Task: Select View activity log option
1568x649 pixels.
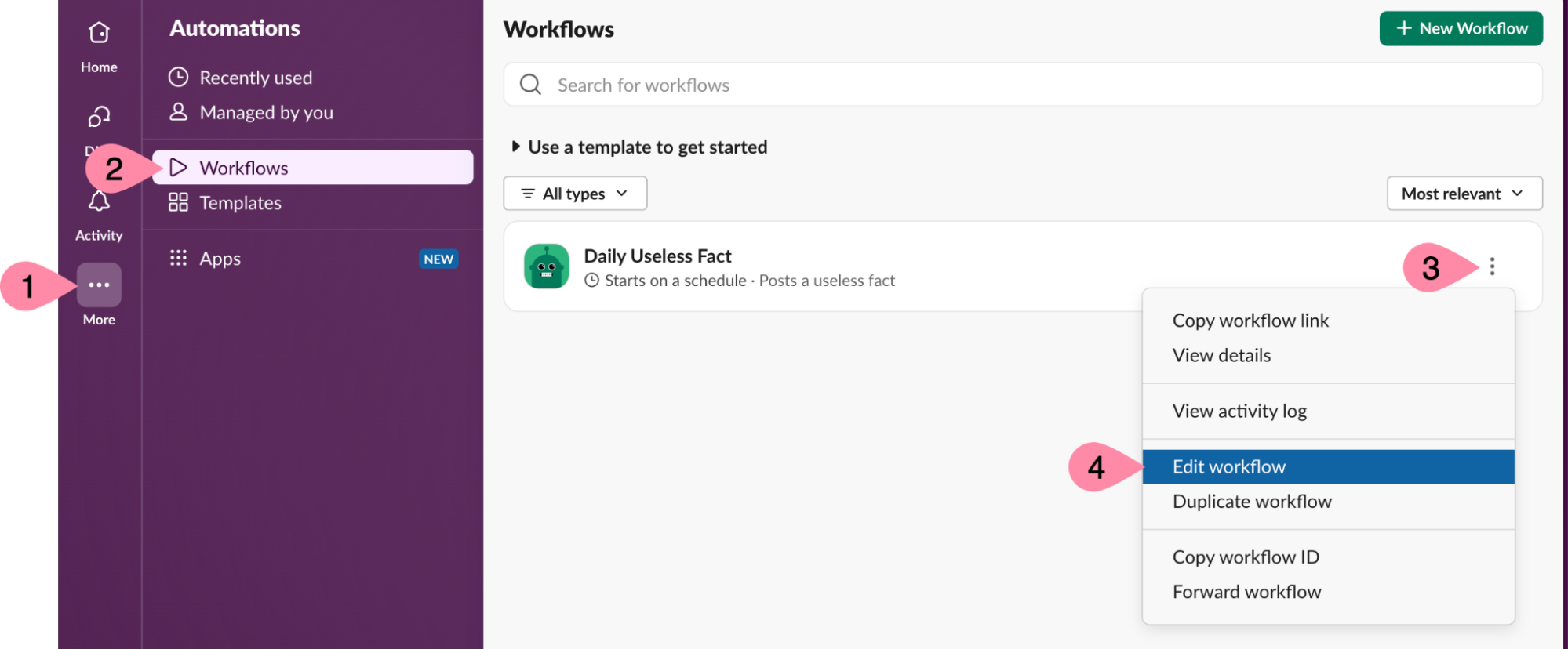Action: pos(1239,412)
